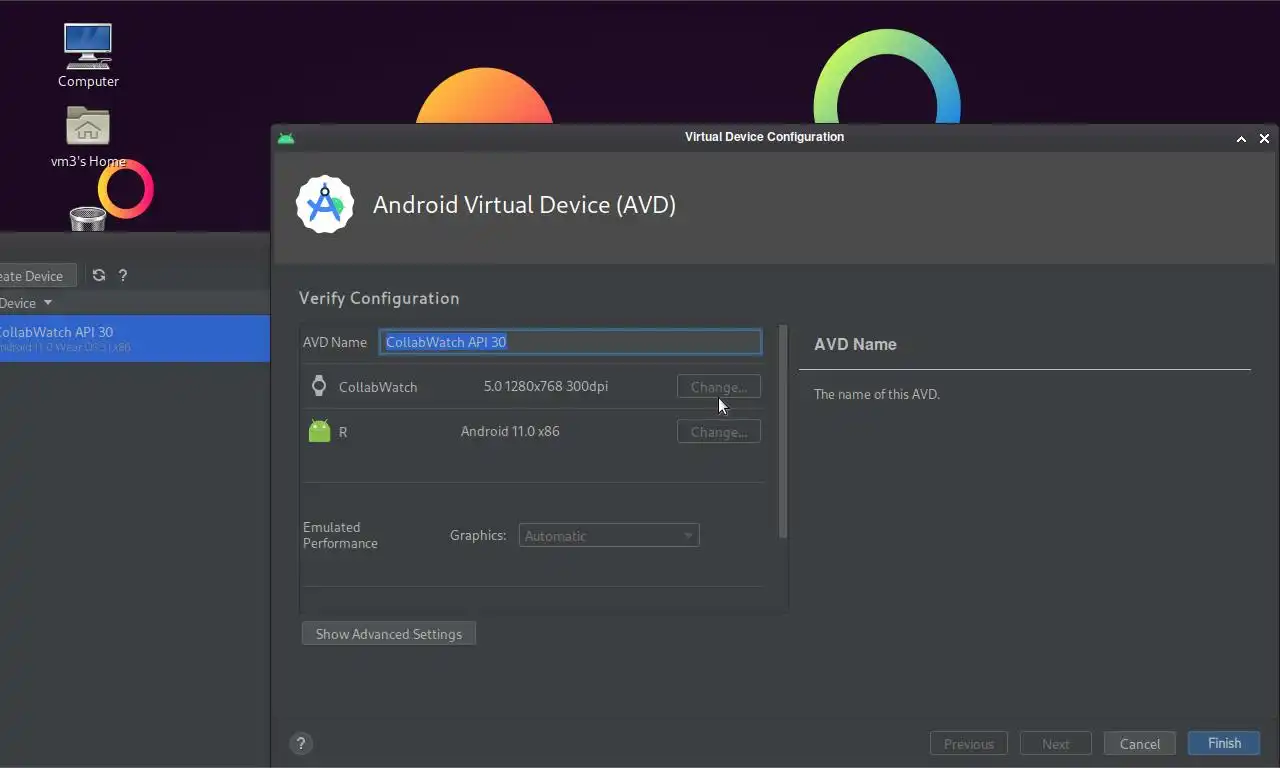This screenshot has width=1280, height=768.
Task: Click the green Android R system image icon
Action: pos(319,431)
